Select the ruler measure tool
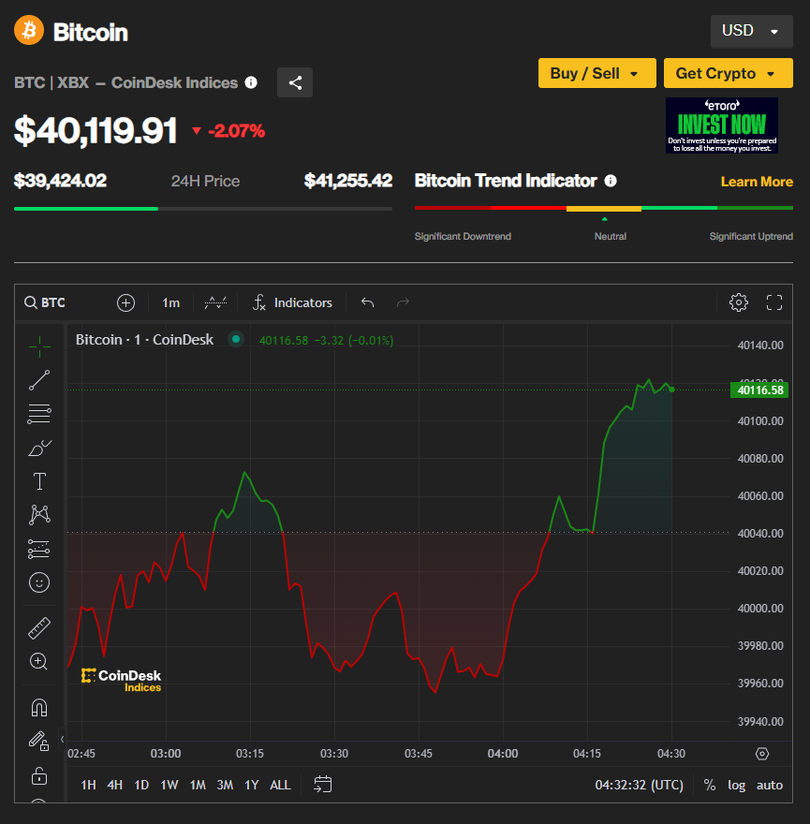This screenshot has height=824, width=810. (x=39, y=628)
